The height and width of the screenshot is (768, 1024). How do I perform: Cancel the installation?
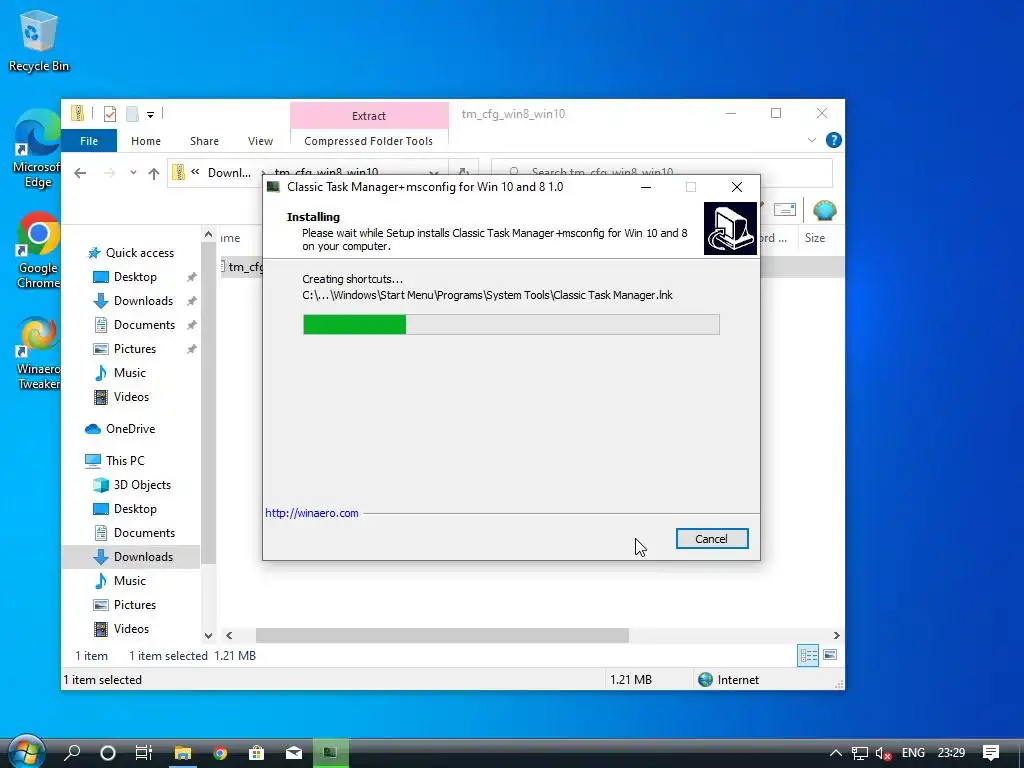point(712,539)
